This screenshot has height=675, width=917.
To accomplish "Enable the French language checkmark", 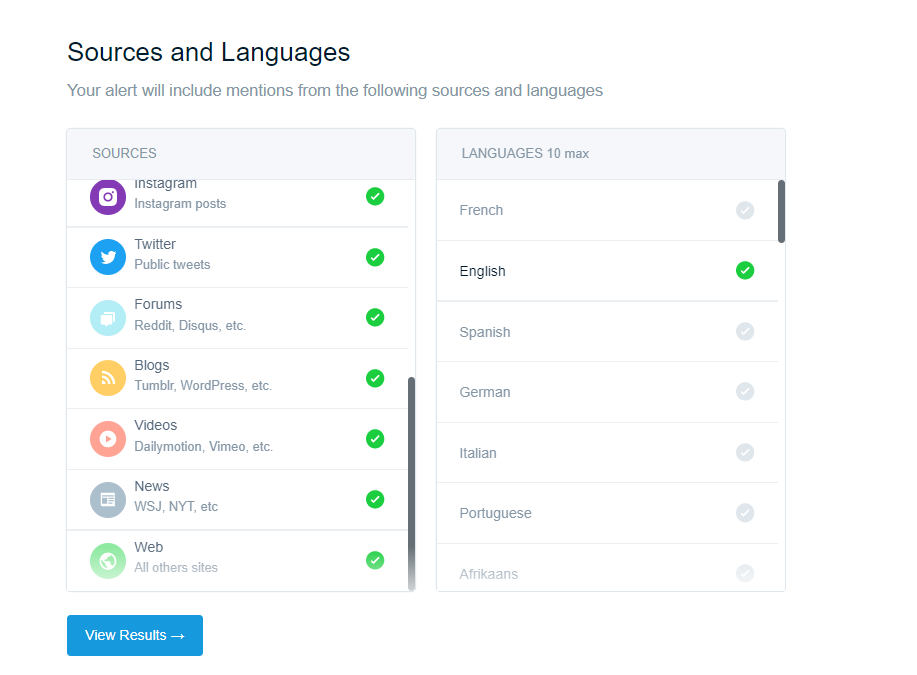I will click(x=745, y=210).
